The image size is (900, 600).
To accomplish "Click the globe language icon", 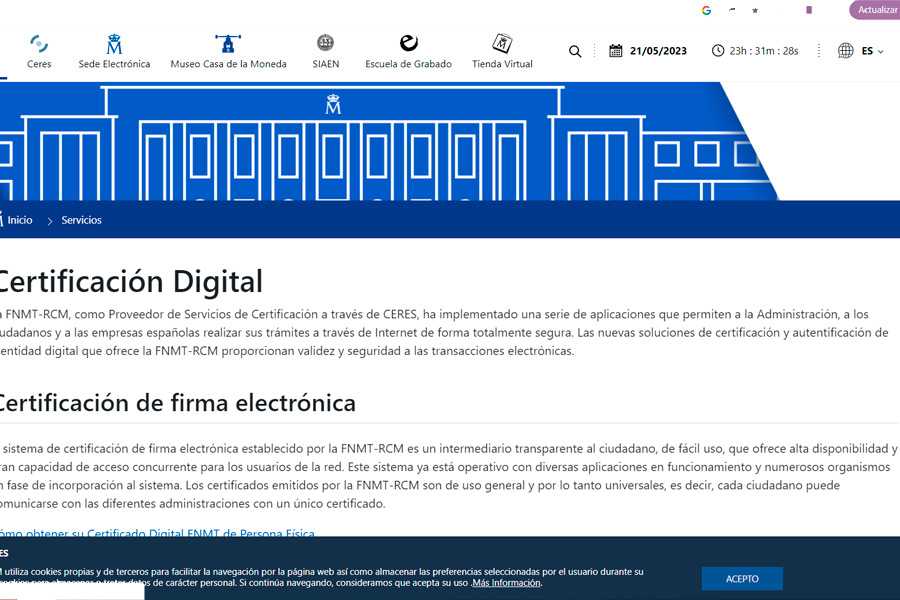I will [846, 51].
